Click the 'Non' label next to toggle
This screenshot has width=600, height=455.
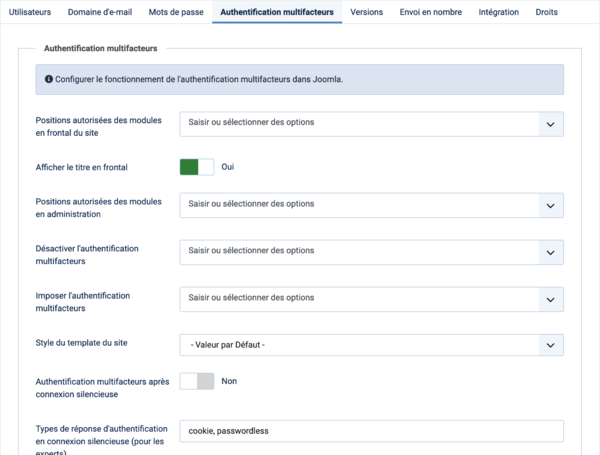pyautogui.click(x=229, y=381)
